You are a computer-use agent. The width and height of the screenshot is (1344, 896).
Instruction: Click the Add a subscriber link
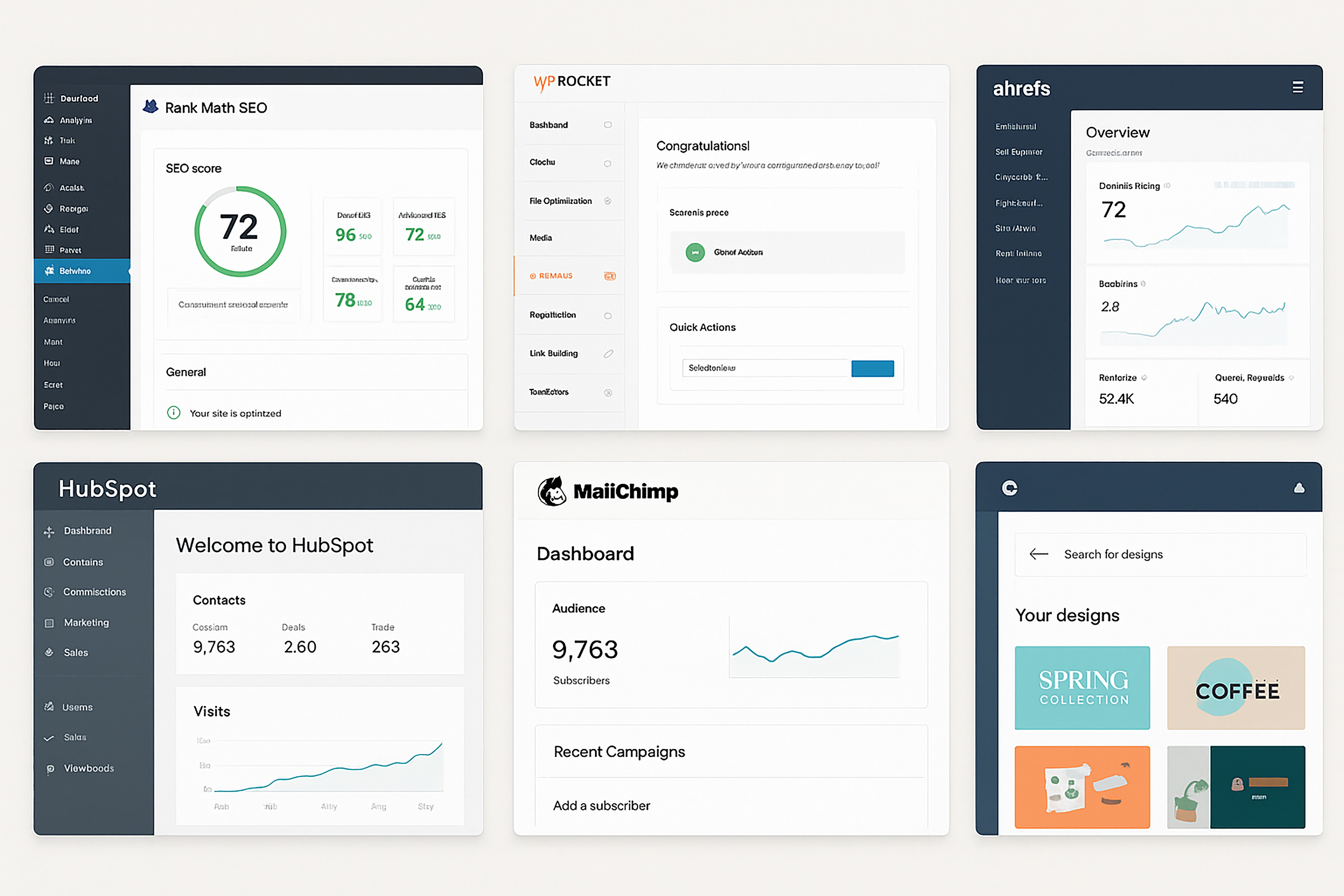click(x=601, y=805)
